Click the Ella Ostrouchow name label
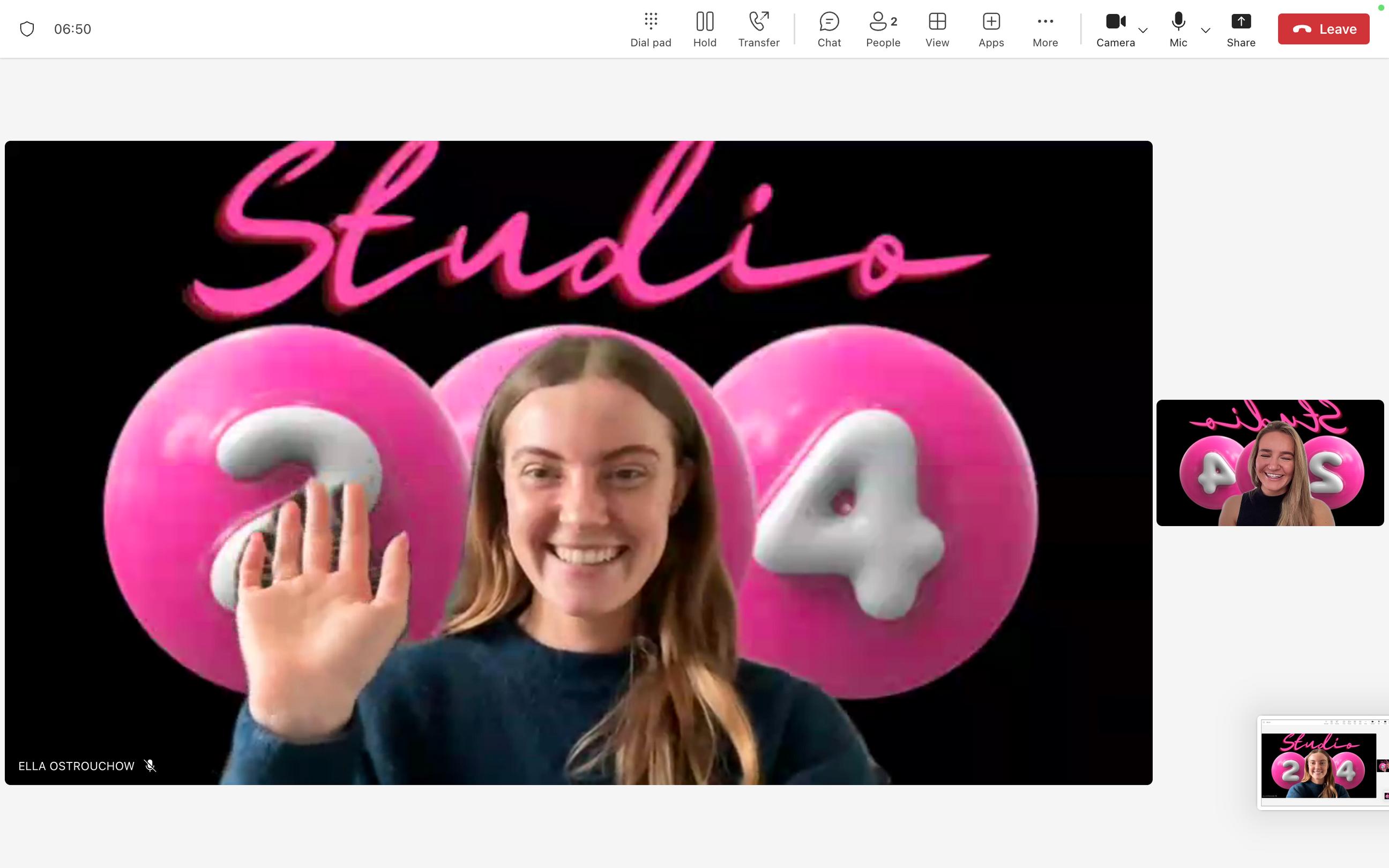 (76, 766)
